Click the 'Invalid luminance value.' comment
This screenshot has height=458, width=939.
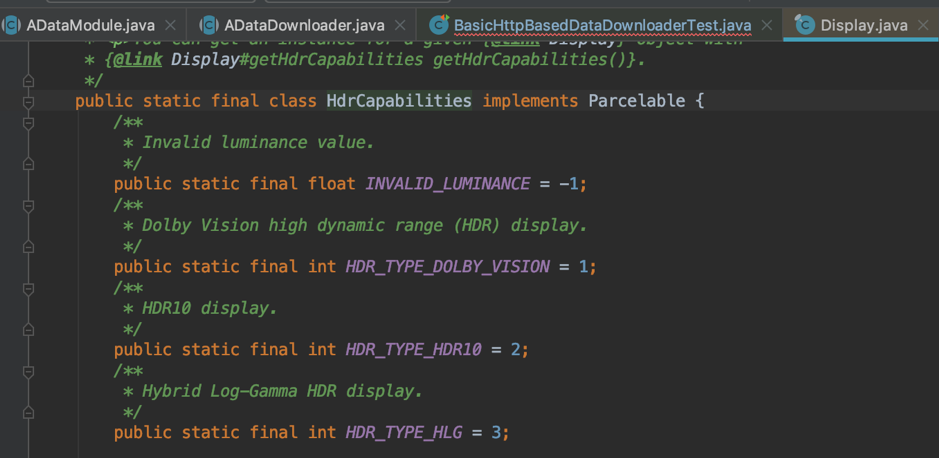pos(258,142)
